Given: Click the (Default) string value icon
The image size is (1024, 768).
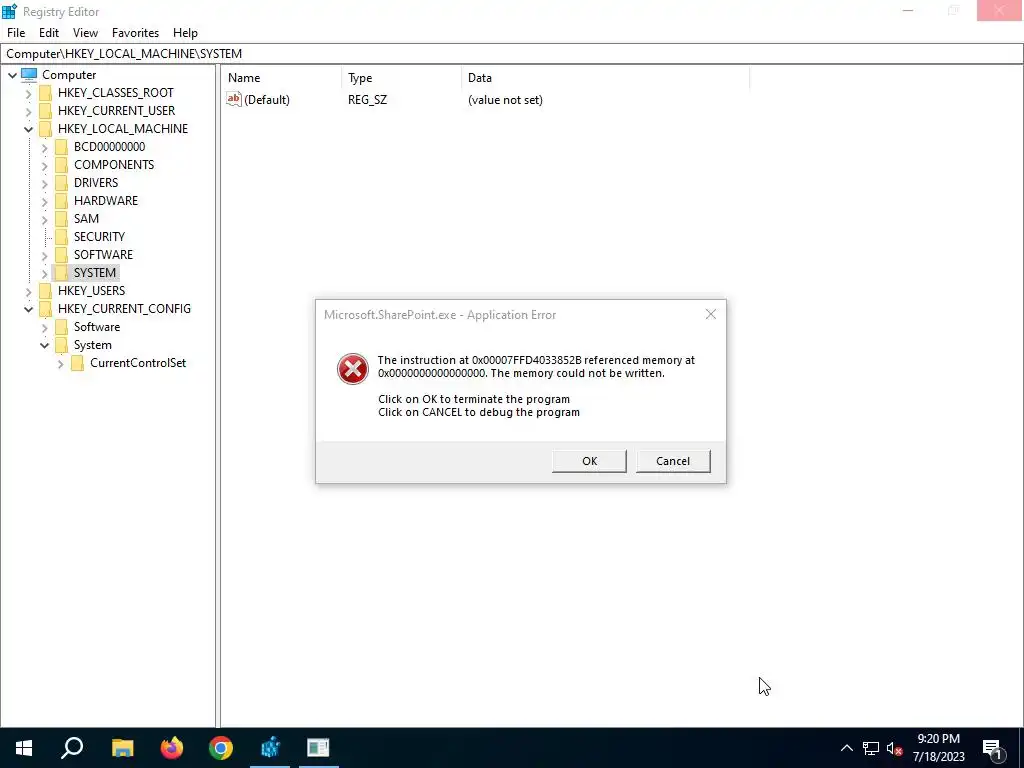Looking at the screenshot, I should [234, 99].
